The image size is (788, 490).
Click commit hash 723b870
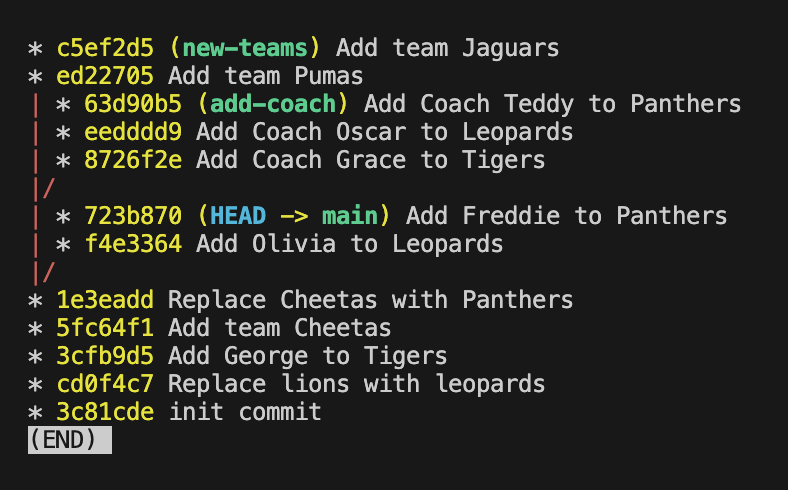[133, 216]
